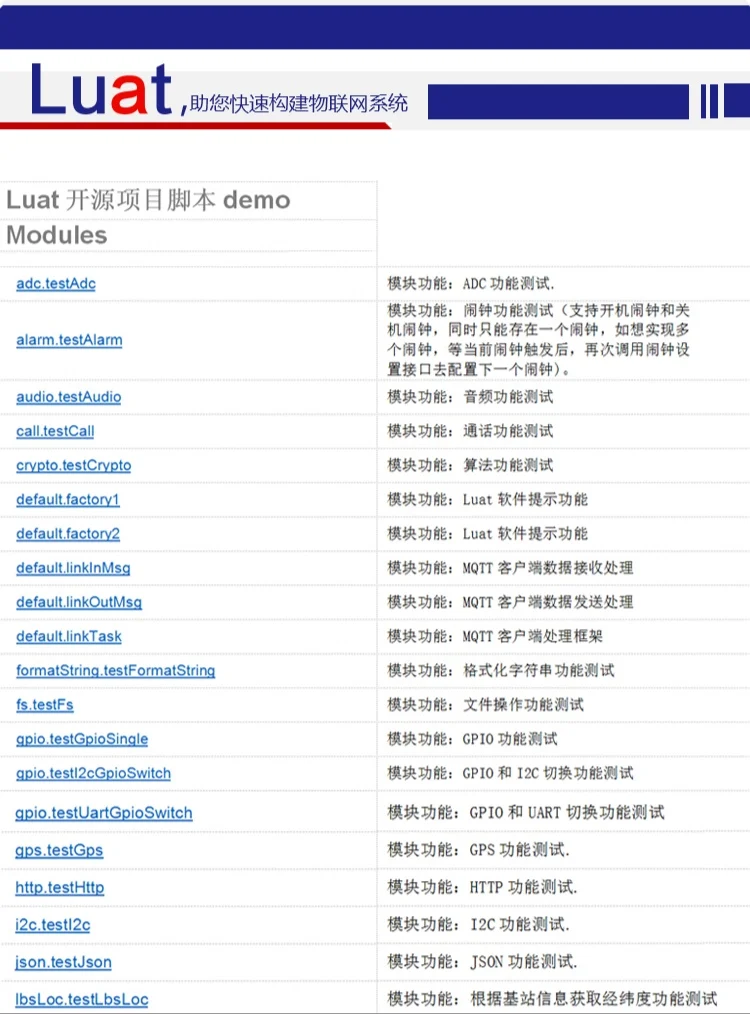Open the alarm.testAlarm link
This screenshot has height=1014, width=750.
69,340
